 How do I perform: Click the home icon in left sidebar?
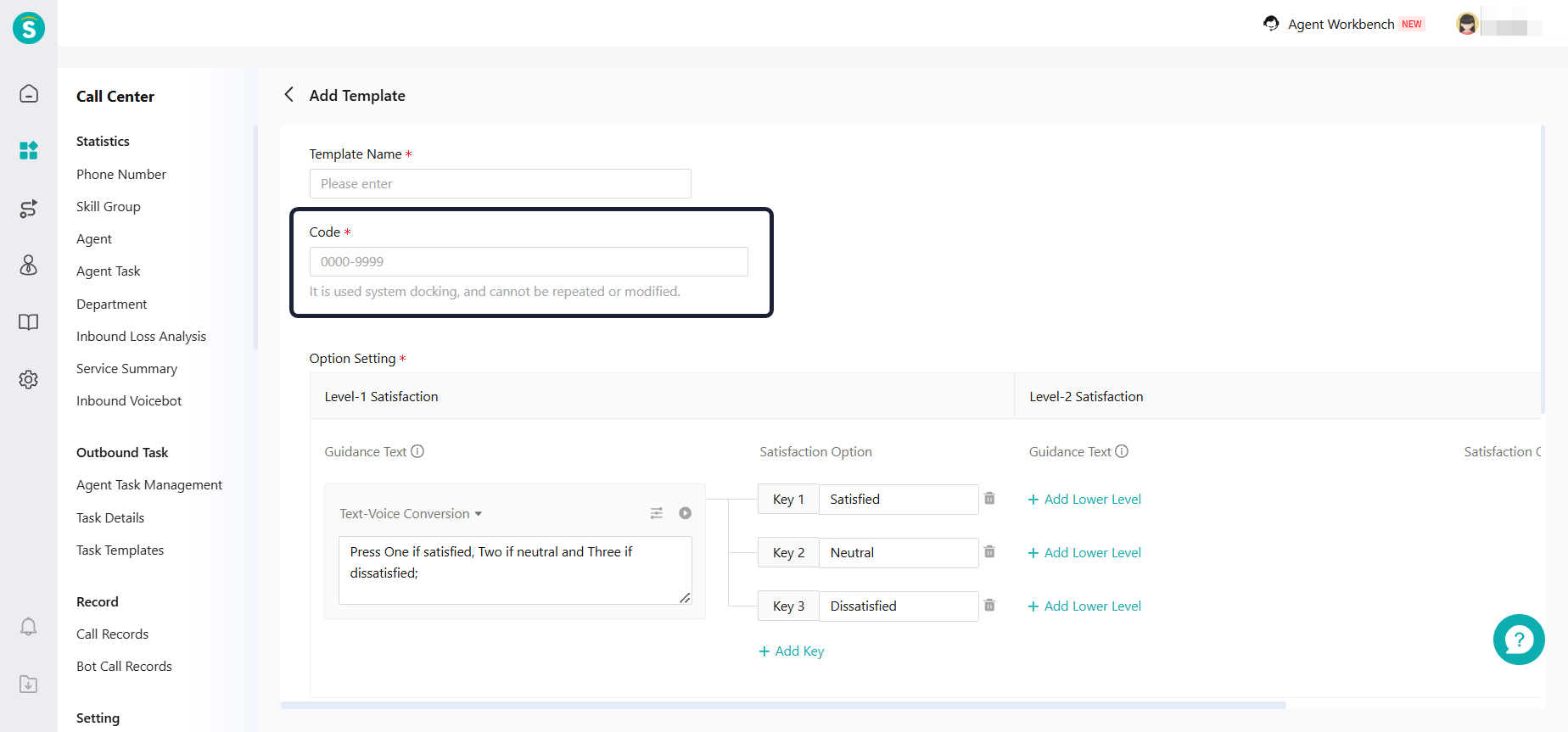point(29,93)
